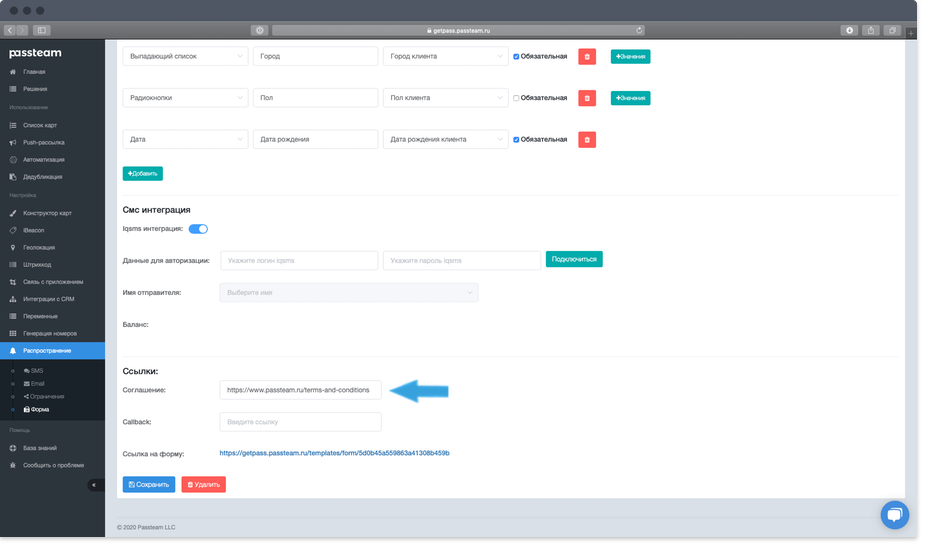Click the Штрихкод barcode icon
The height and width of the screenshot is (544, 925).
(13, 265)
